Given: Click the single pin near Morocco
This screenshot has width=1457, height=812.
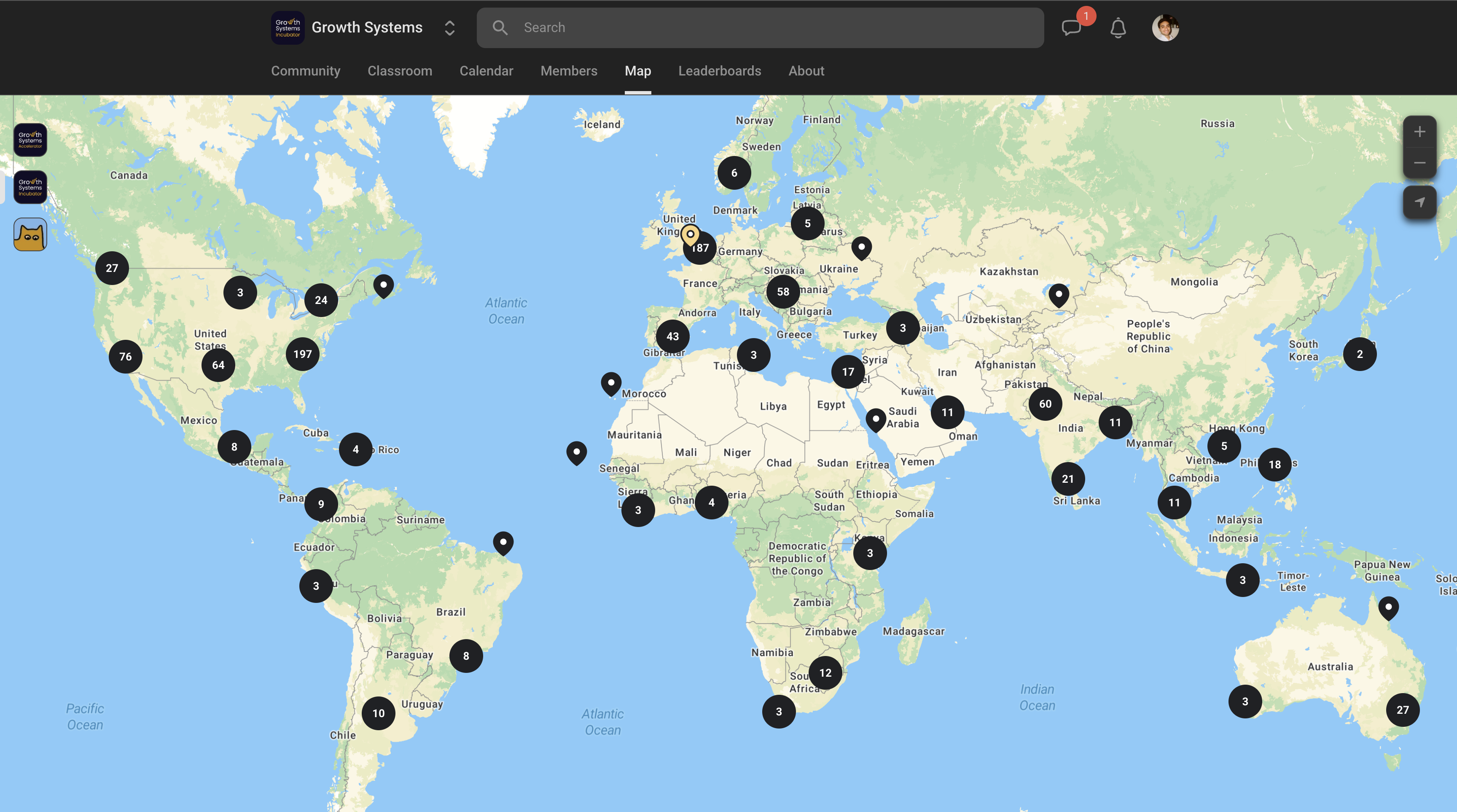Looking at the screenshot, I should pyautogui.click(x=611, y=383).
